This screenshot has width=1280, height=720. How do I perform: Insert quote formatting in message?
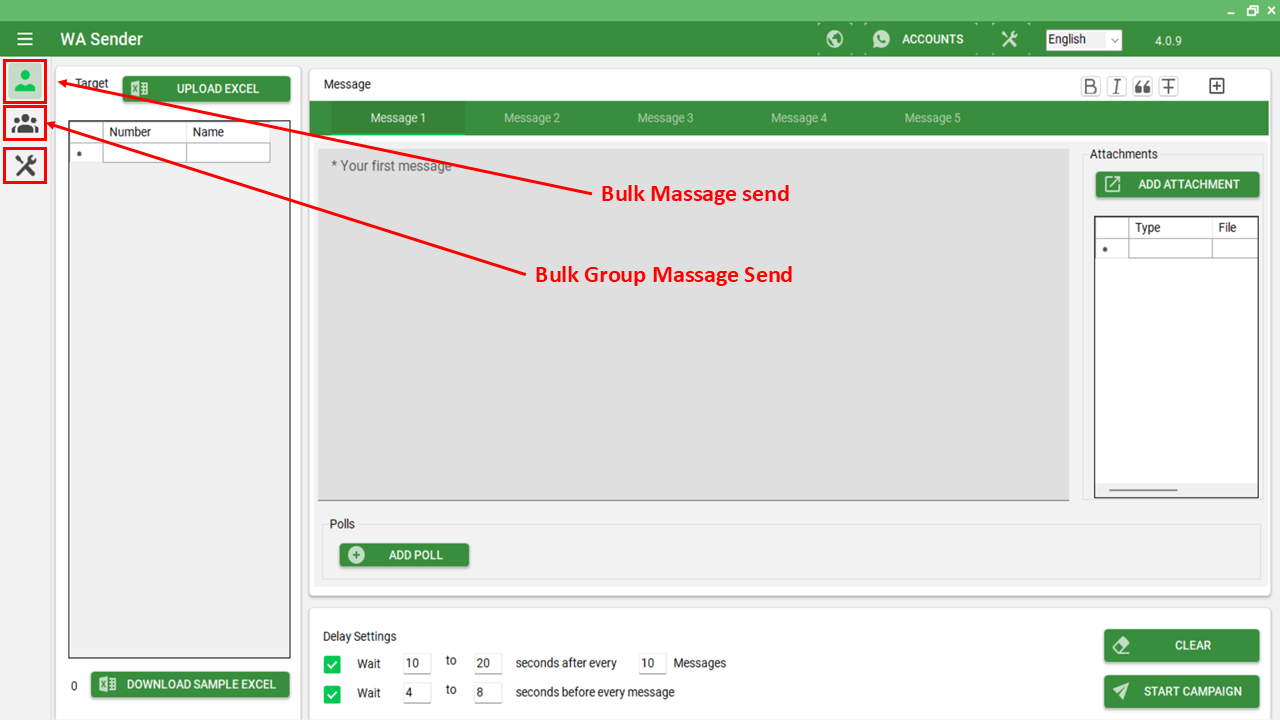pyautogui.click(x=1142, y=86)
